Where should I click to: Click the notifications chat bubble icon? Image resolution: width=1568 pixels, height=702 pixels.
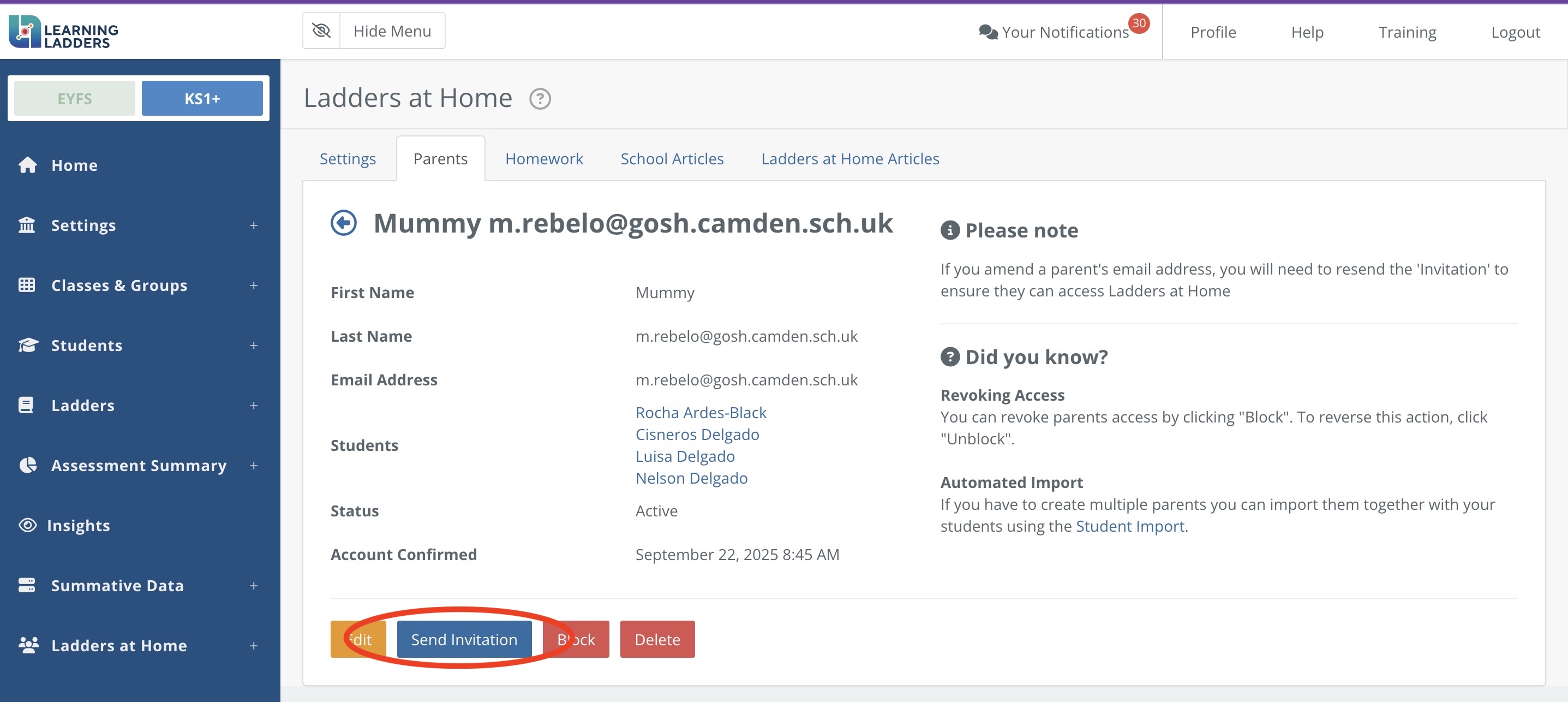(988, 32)
